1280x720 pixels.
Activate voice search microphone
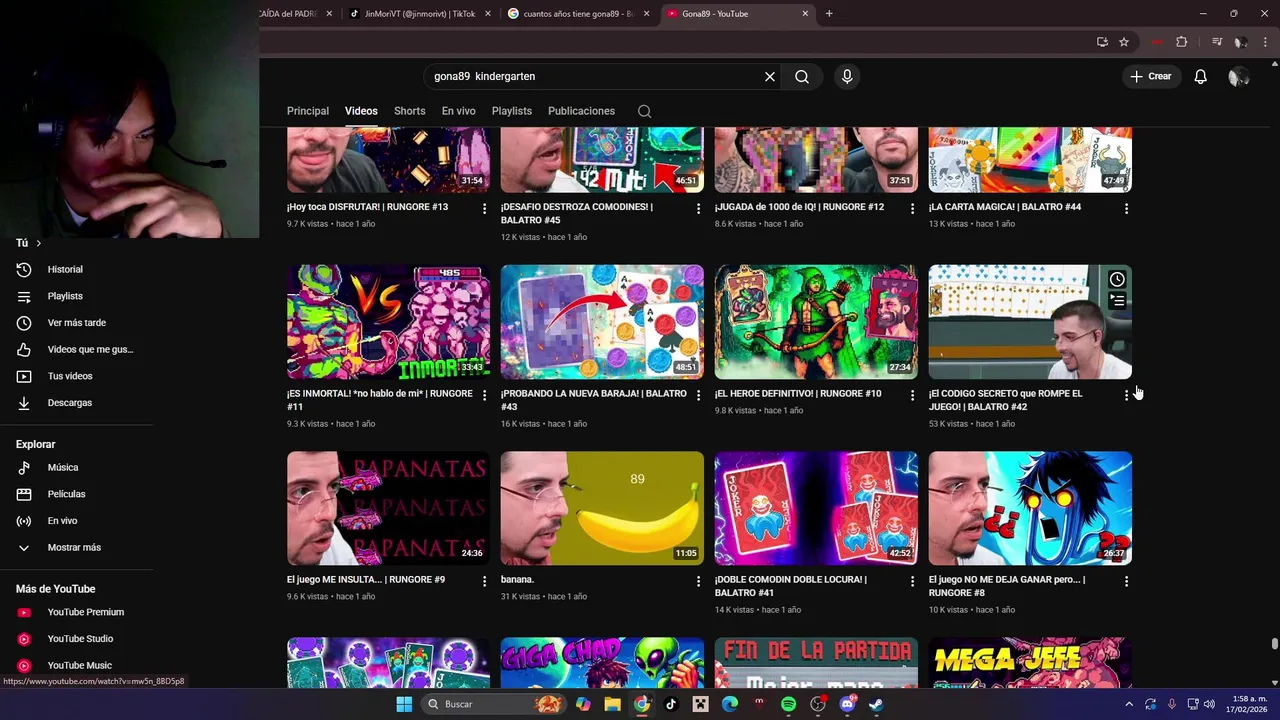click(847, 76)
